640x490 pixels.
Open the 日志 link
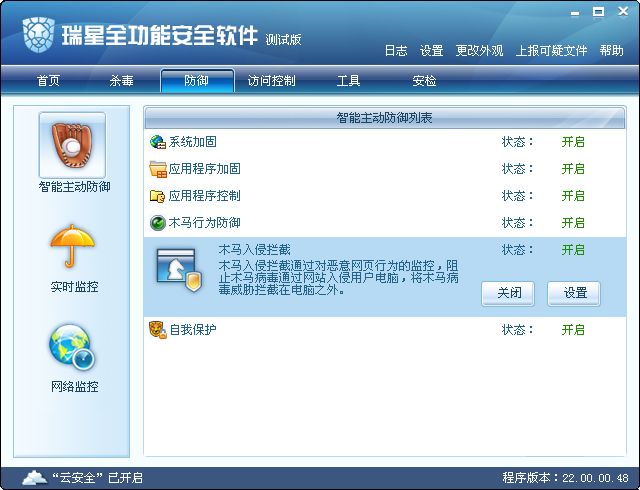(396, 51)
